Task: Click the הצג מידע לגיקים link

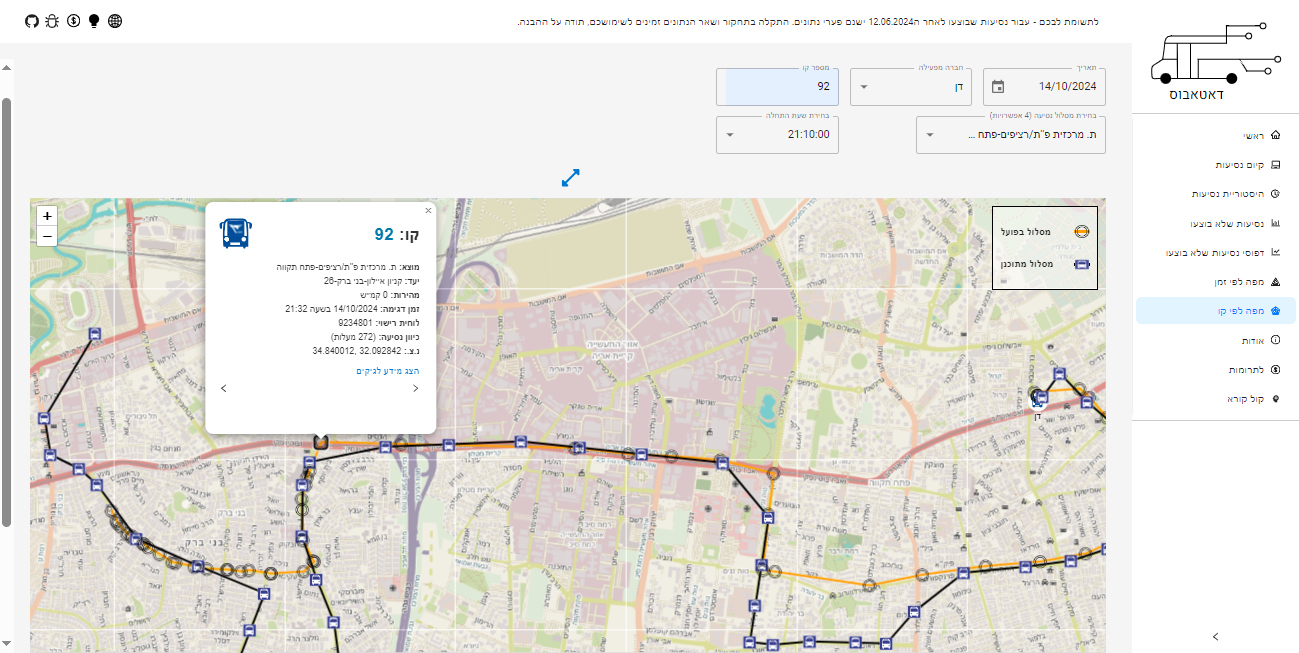Action: click(388, 371)
